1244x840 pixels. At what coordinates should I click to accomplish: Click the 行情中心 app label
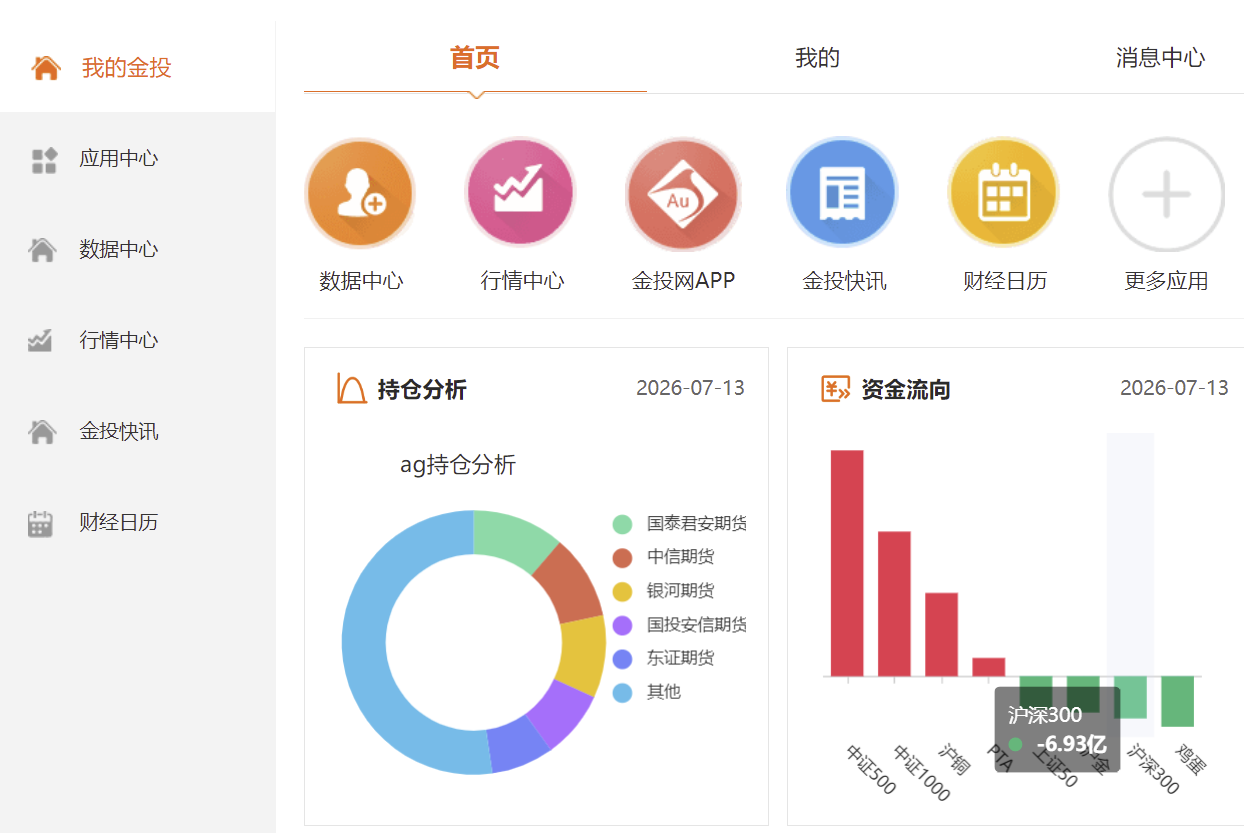522,281
